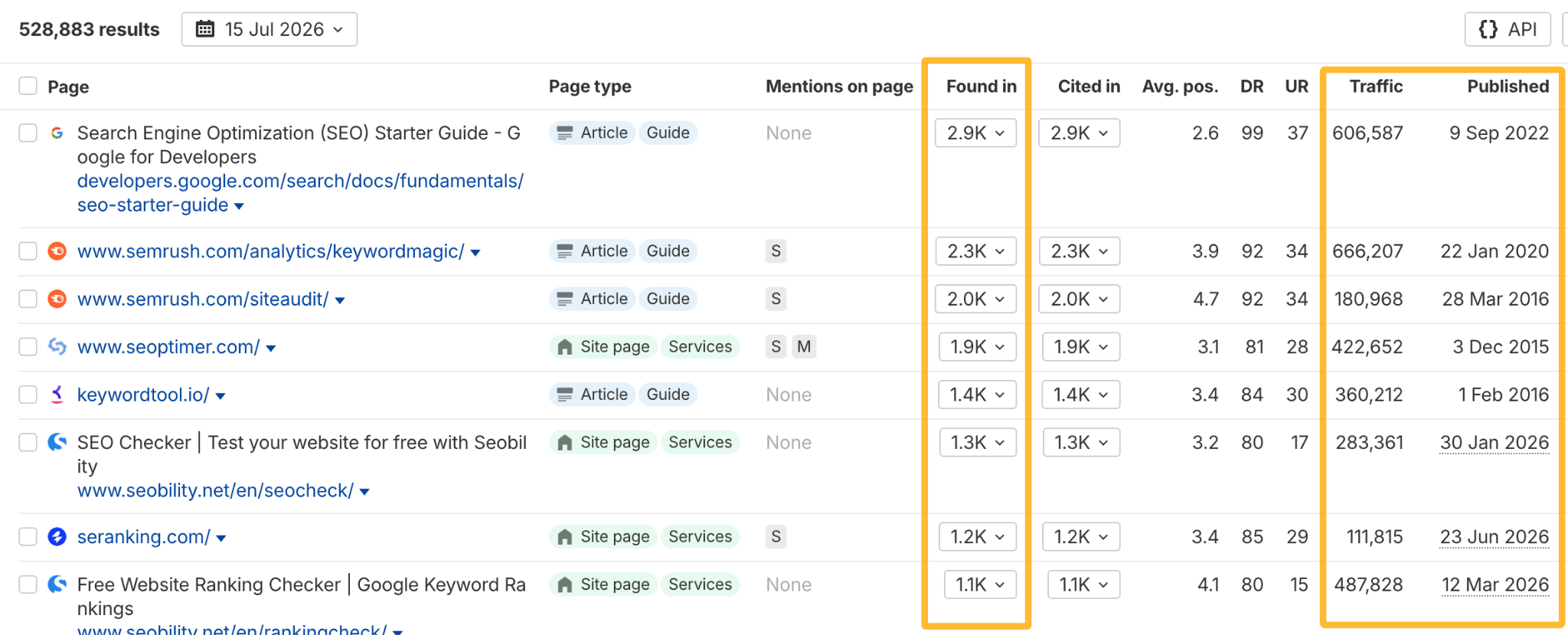Sort by the Published column header
1568x635 pixels.
pyautogui.click(x=1508, y=87)
